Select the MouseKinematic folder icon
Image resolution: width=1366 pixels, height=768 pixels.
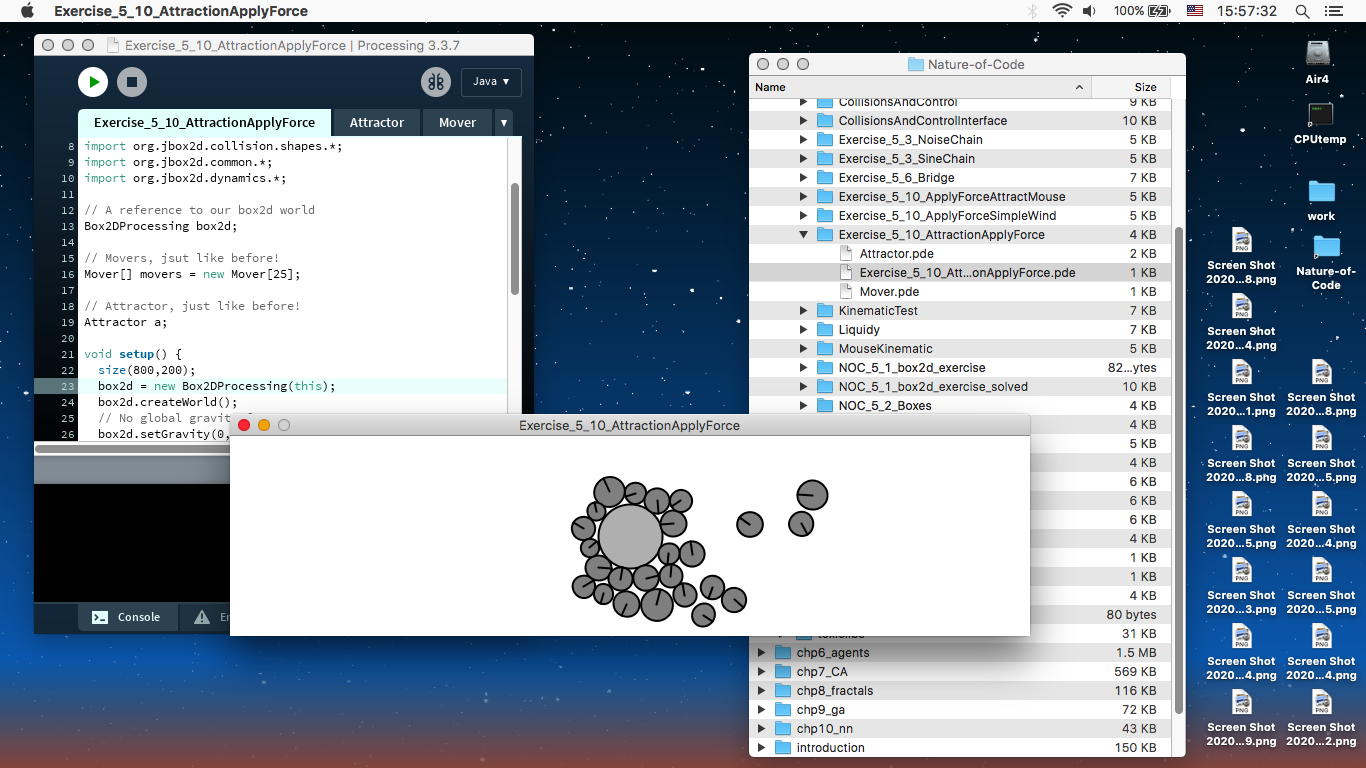825,349
